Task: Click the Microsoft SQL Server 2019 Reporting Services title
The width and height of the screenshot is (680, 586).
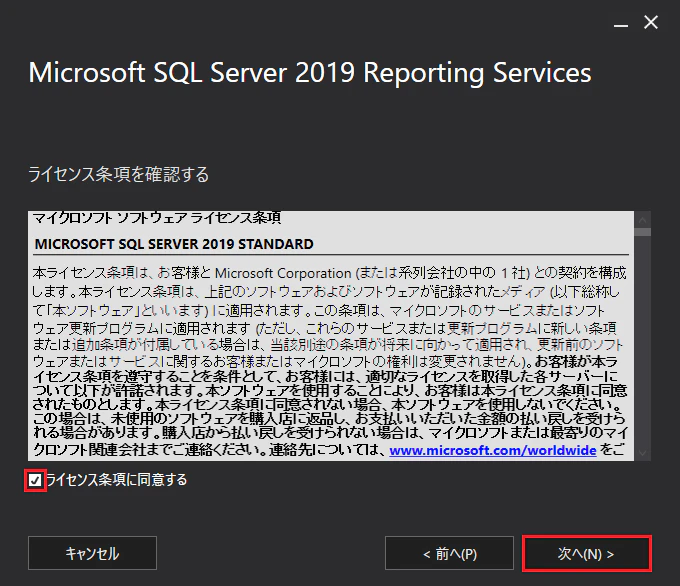Action: (x=310, y=72)
